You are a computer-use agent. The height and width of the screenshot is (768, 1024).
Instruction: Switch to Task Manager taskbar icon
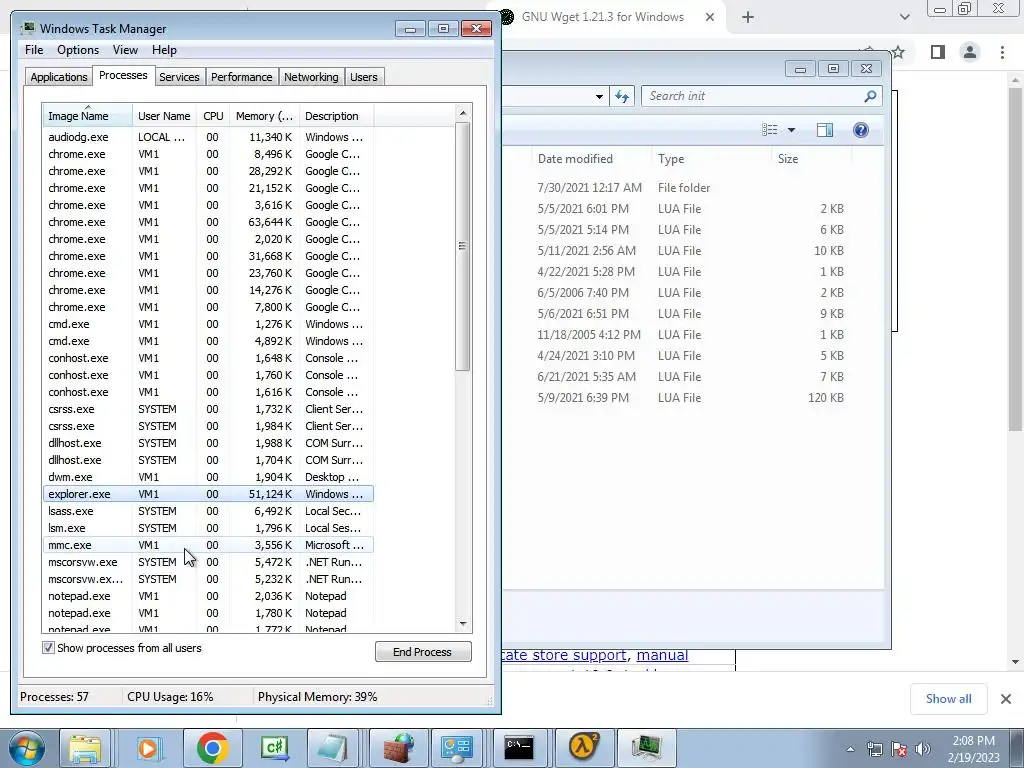coord(645,748)
